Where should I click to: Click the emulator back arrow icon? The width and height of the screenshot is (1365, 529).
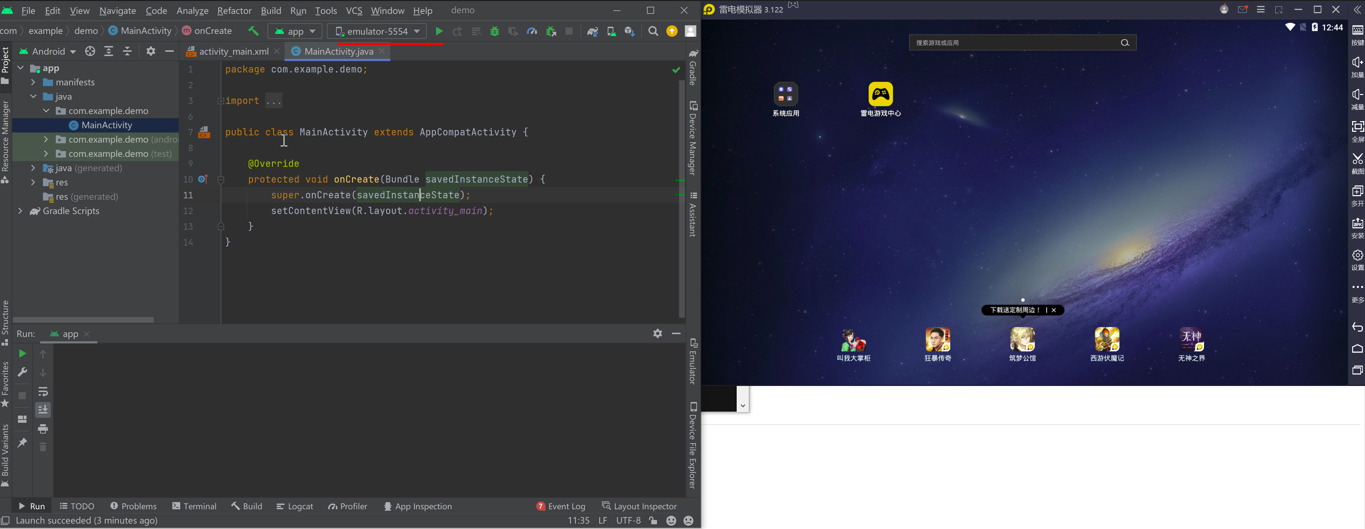[1357, 327]
